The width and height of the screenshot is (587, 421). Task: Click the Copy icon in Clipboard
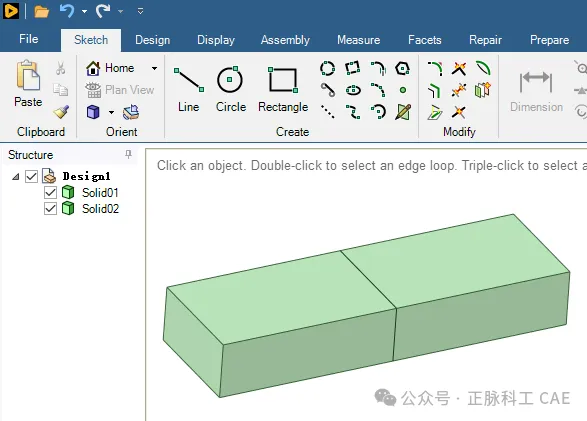(x=60, y=90)
